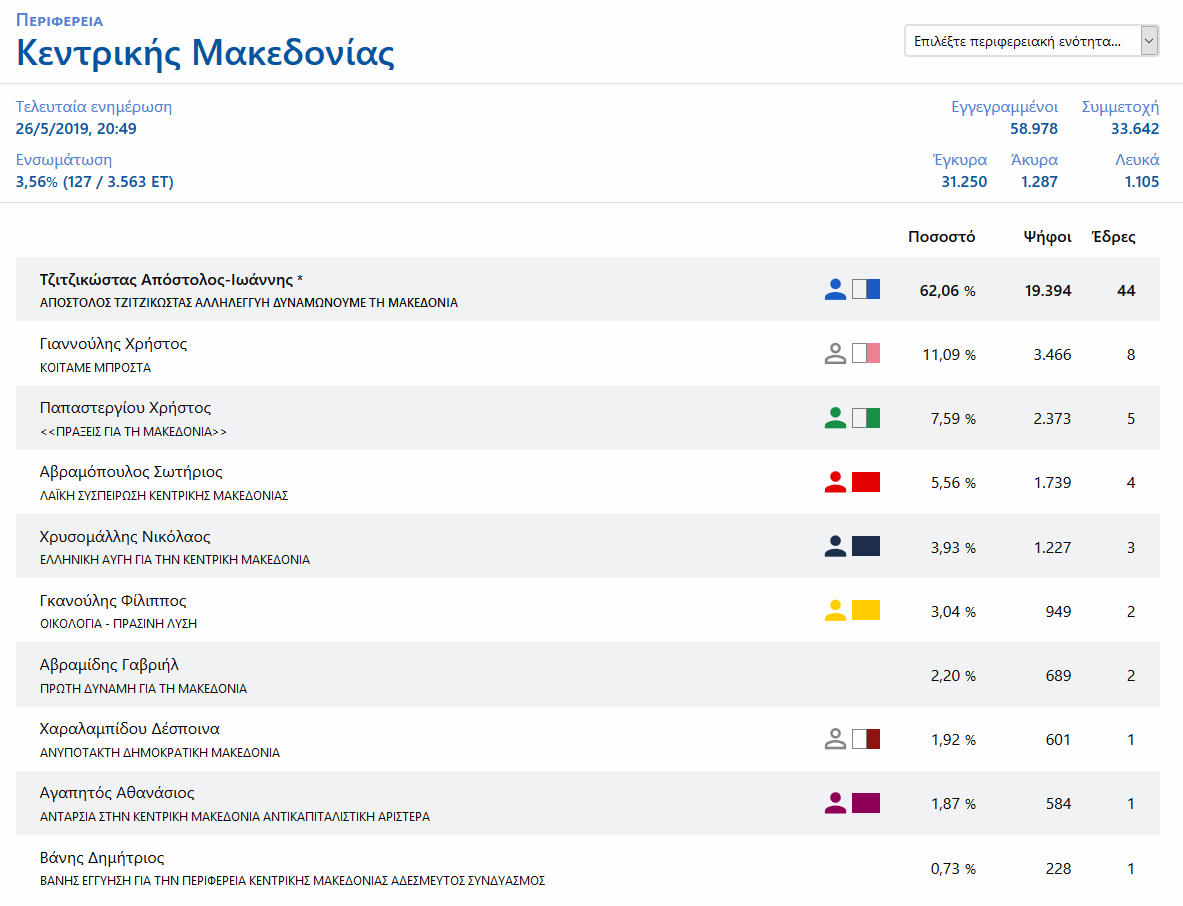This screenshot has width=1183, height=906.
Task: Click the Αβραμίδης Γαβριήλ candidate name
Action: [109, 665]
